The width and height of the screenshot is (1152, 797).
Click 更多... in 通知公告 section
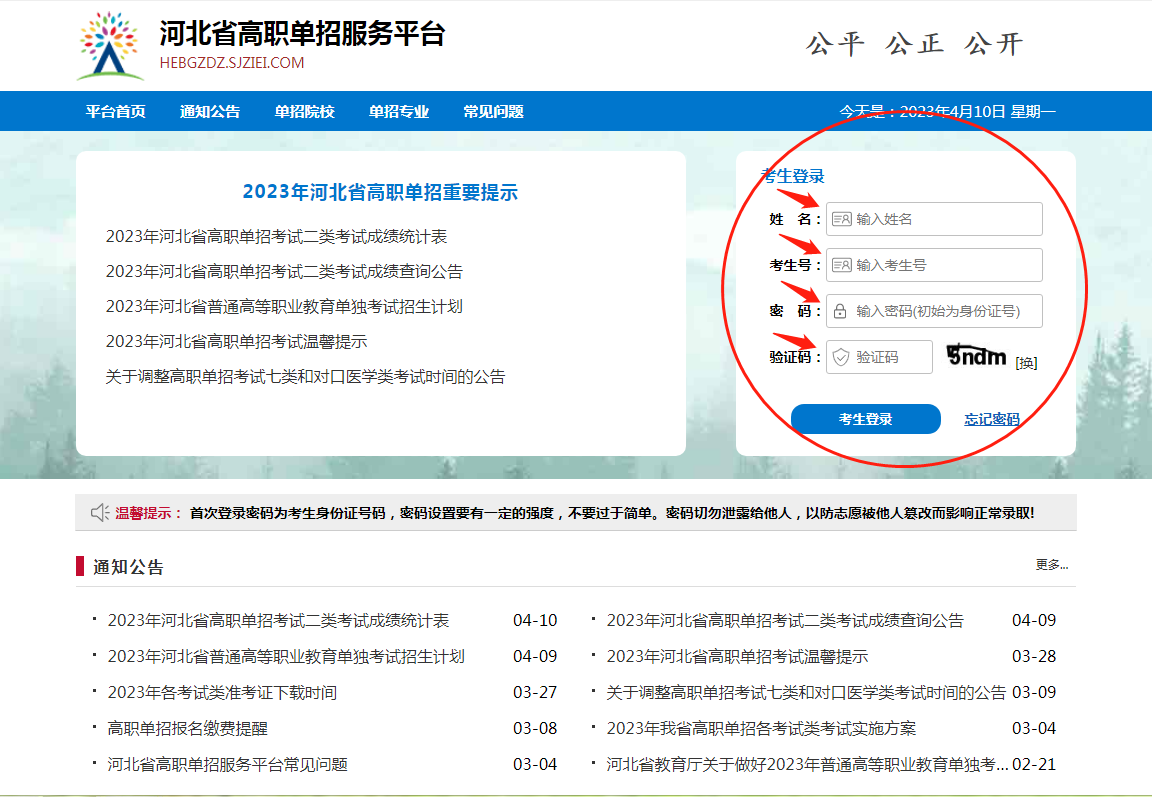(x=1051, y=565)
